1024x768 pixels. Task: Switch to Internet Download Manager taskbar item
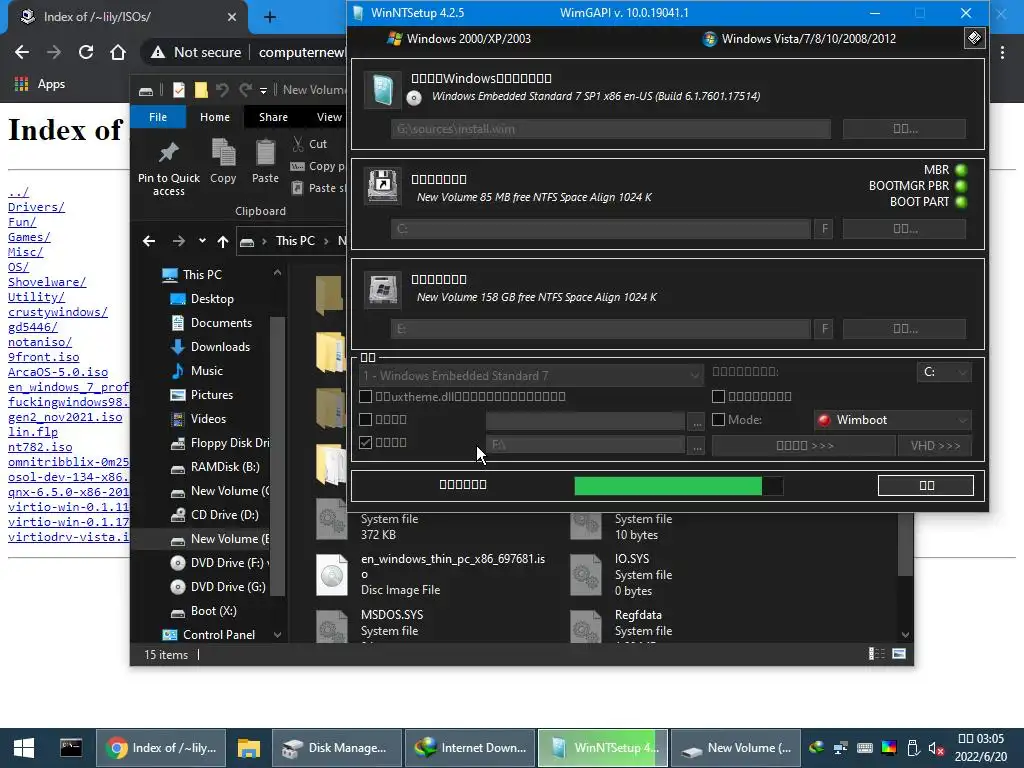[470, 748]
